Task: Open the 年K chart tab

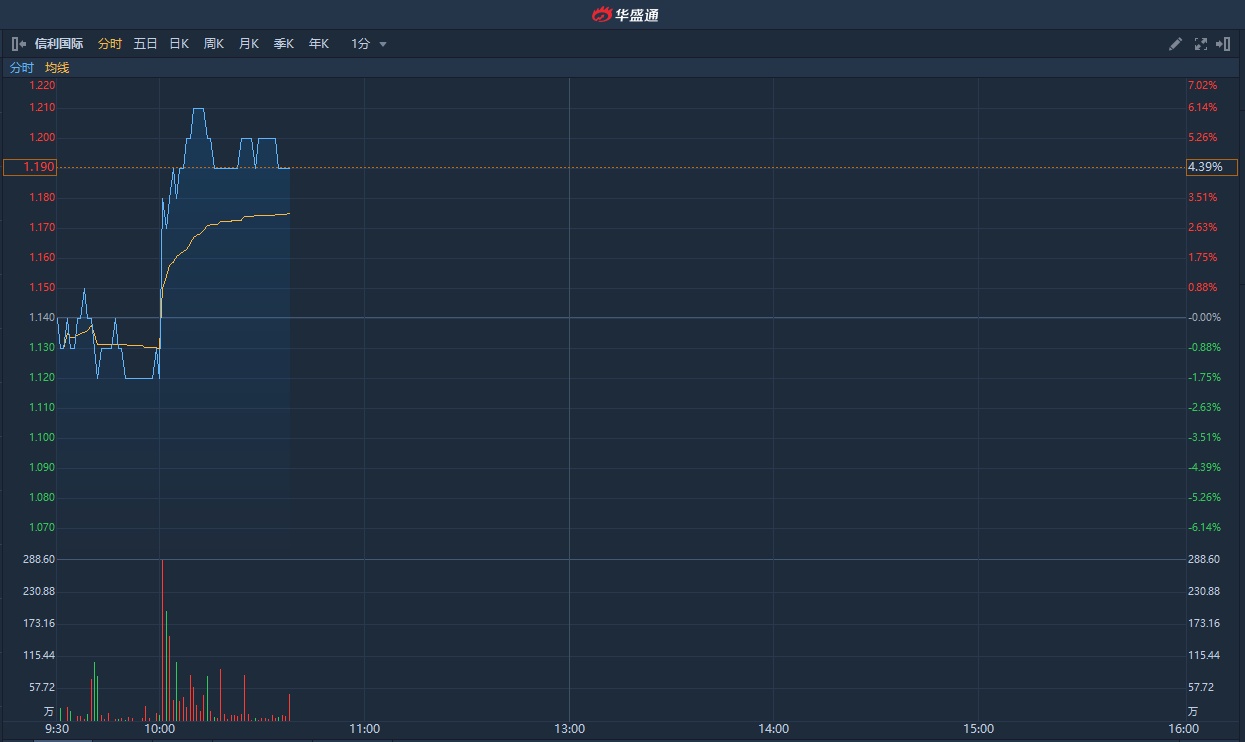Action: (x=319, y=44)
